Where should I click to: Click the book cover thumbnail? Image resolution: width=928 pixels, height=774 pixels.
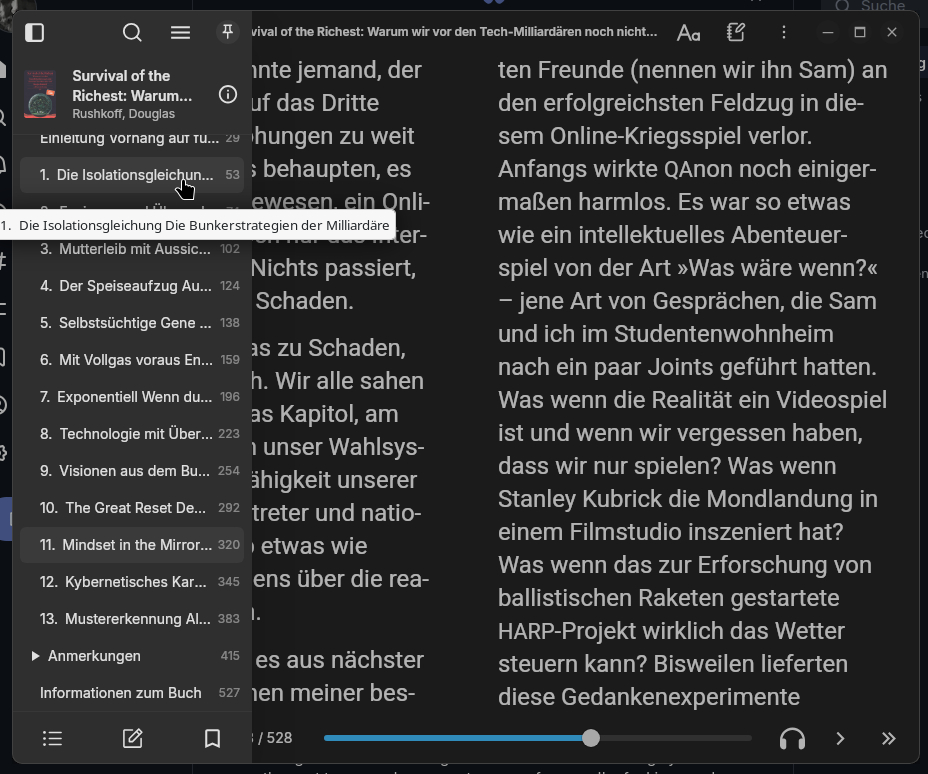(x=40, y=95)
